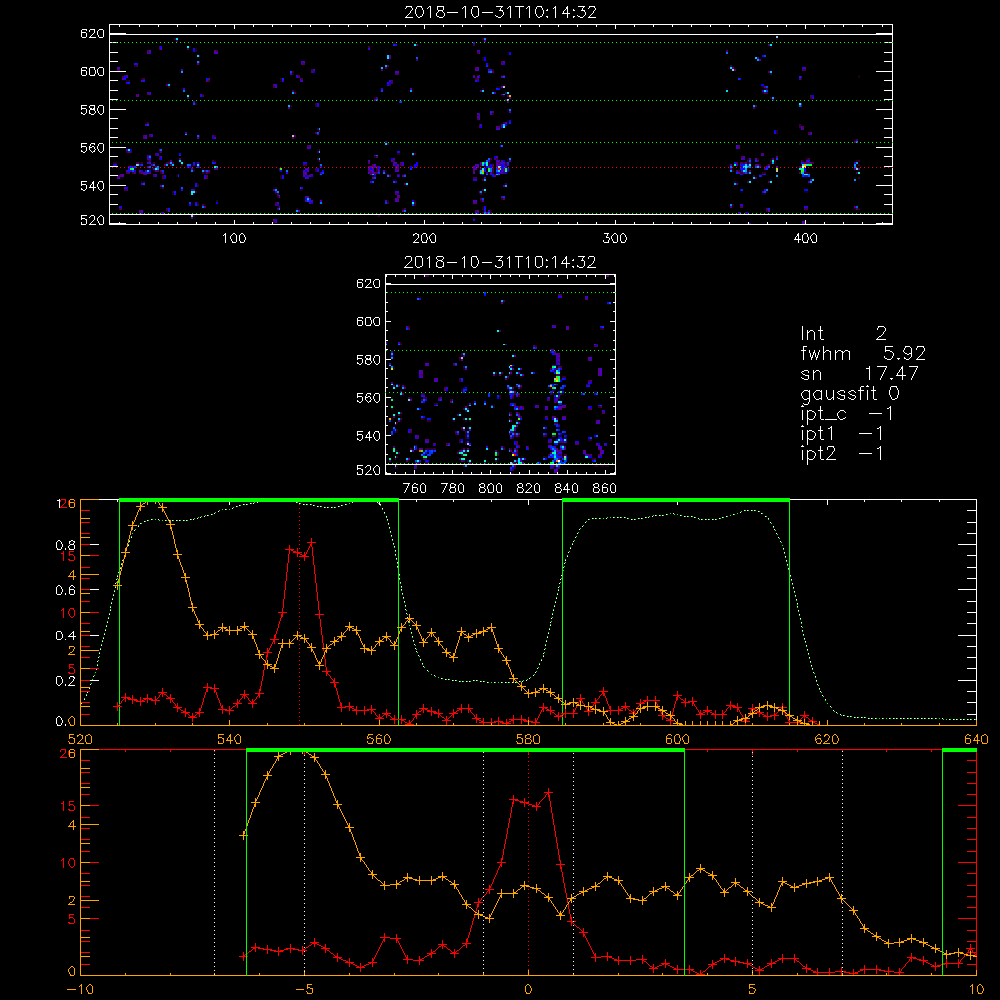Select the 'Int 2' readout line
The height and width of the screenshot is (1000, 1000).
[843, 334]
